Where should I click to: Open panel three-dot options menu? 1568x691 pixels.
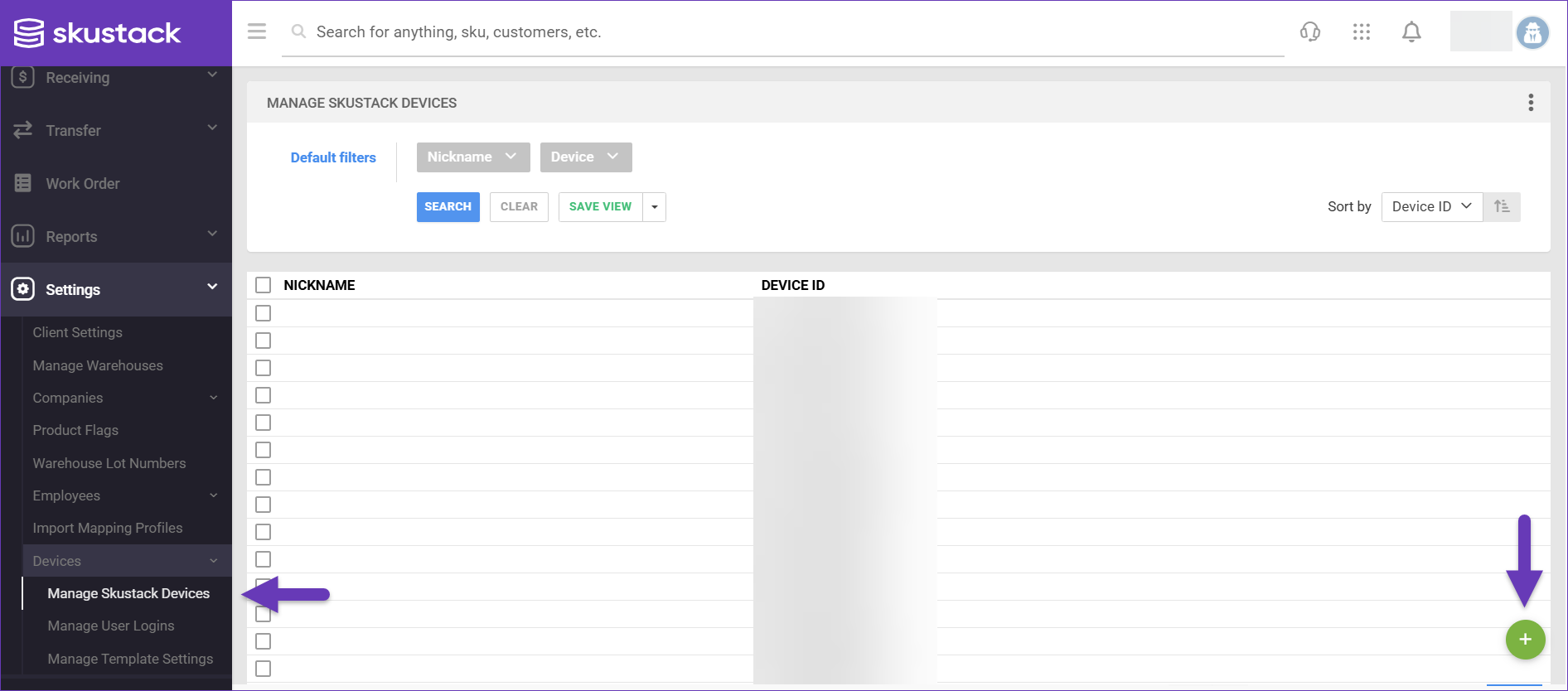(1531, 102)
